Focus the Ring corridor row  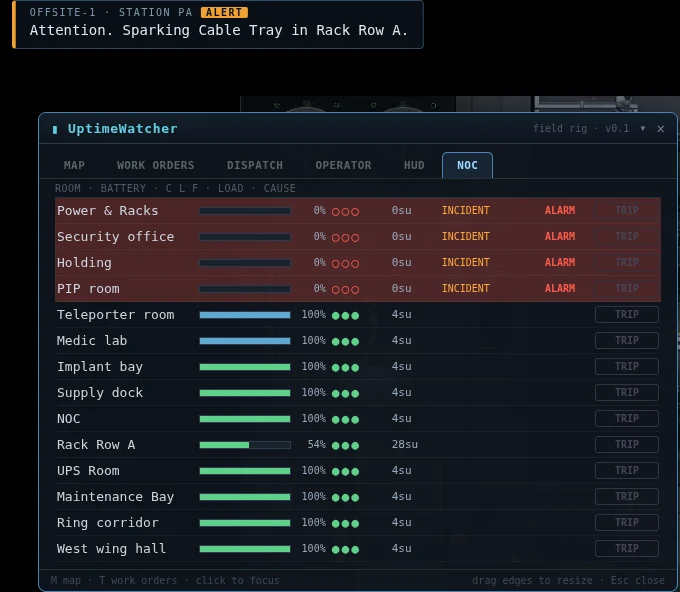coord(358,523)
